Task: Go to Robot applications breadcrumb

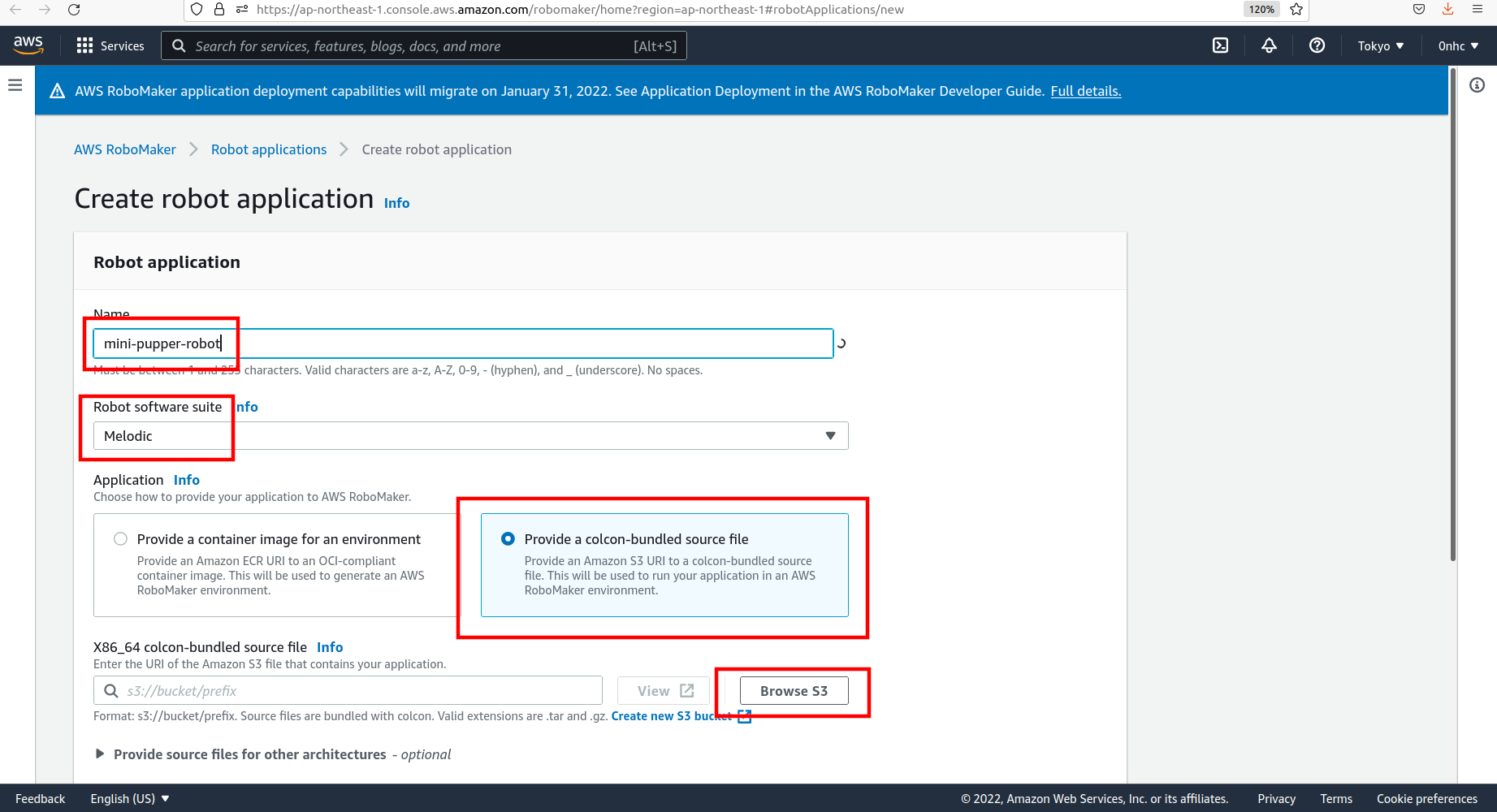Action: pyautogui.click(x=269, y=149)
